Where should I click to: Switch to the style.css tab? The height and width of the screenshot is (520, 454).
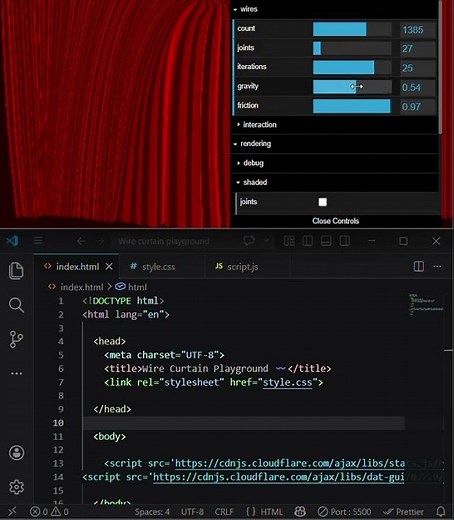[158, 267]
